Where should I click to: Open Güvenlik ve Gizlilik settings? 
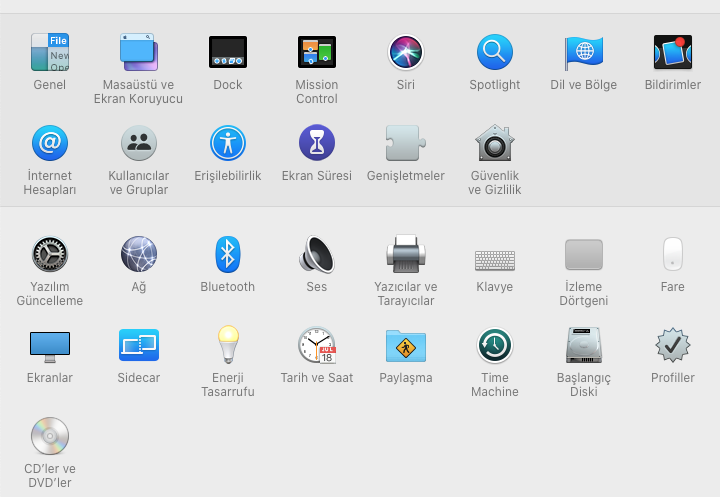pos(495,143)
